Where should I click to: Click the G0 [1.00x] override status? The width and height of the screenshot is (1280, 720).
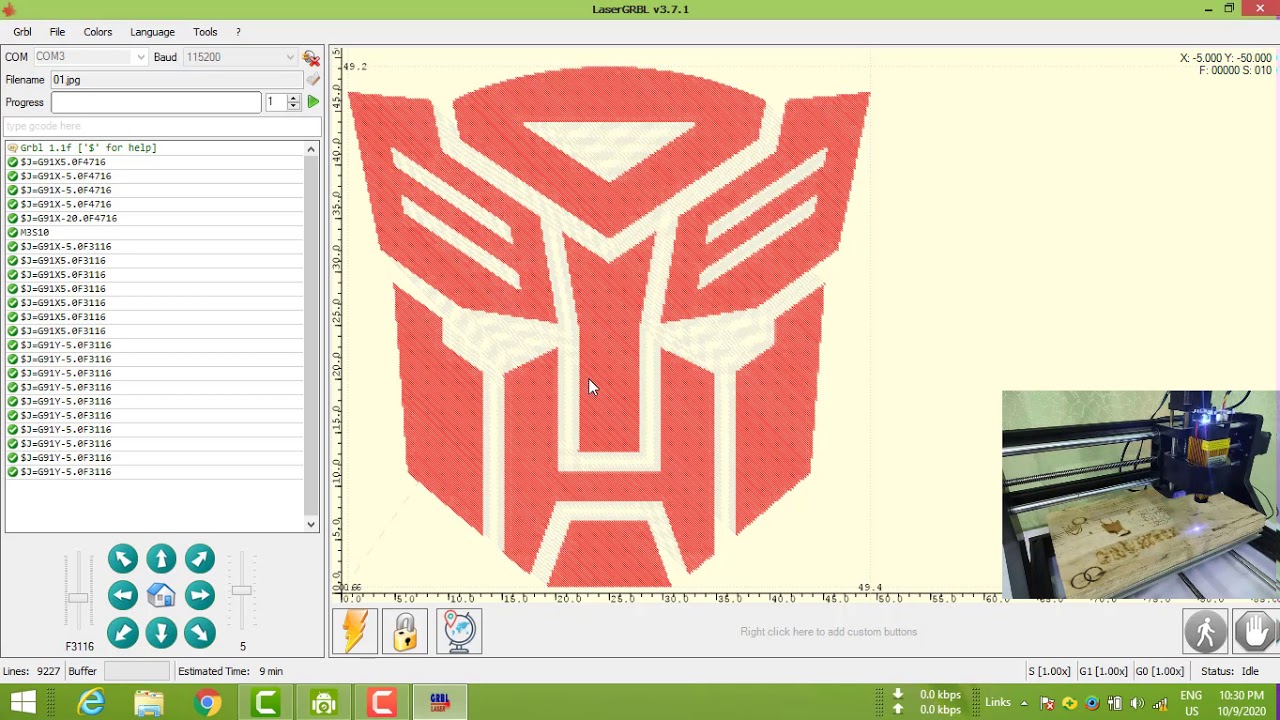pos(1159,671)
